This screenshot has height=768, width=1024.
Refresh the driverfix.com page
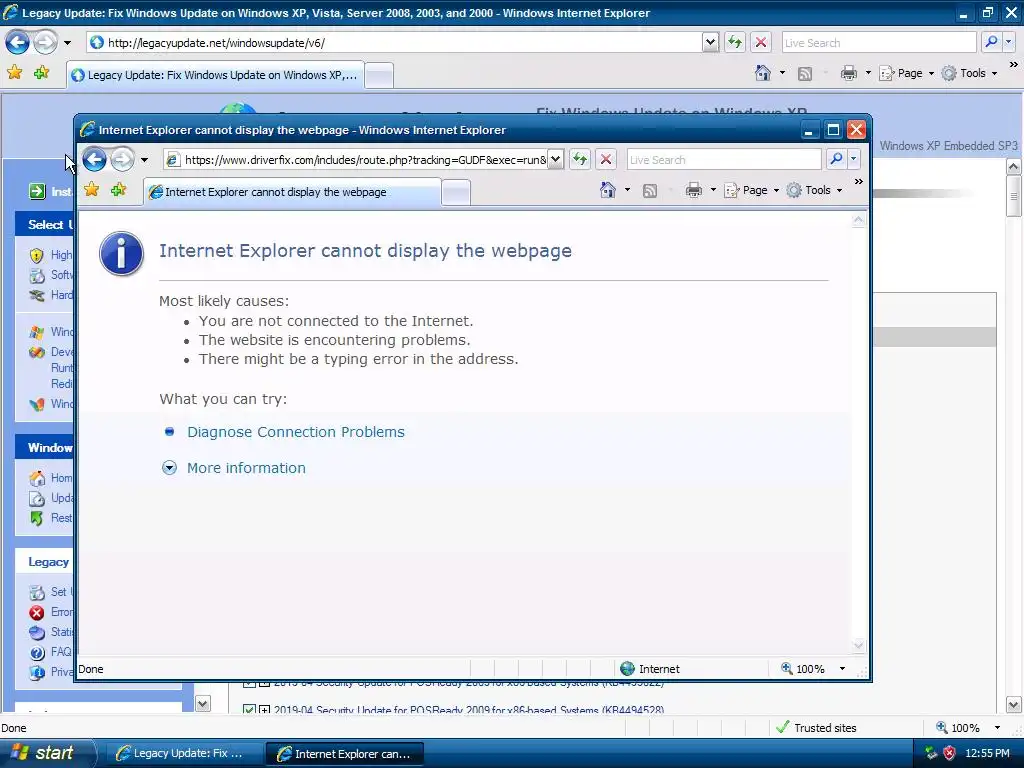[580, 159]
